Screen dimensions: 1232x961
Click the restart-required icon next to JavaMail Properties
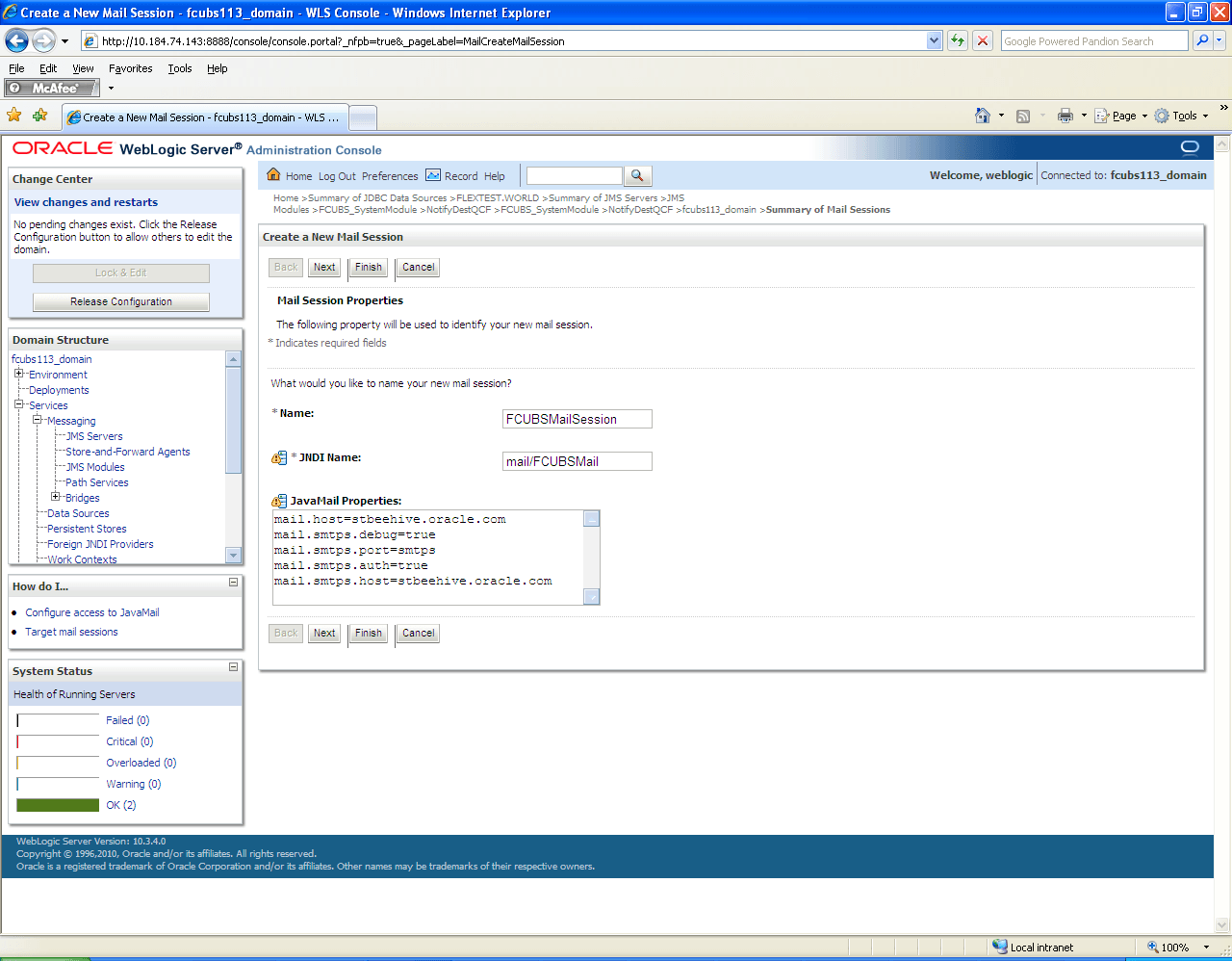pyautogui.click(x=279, y=501)
